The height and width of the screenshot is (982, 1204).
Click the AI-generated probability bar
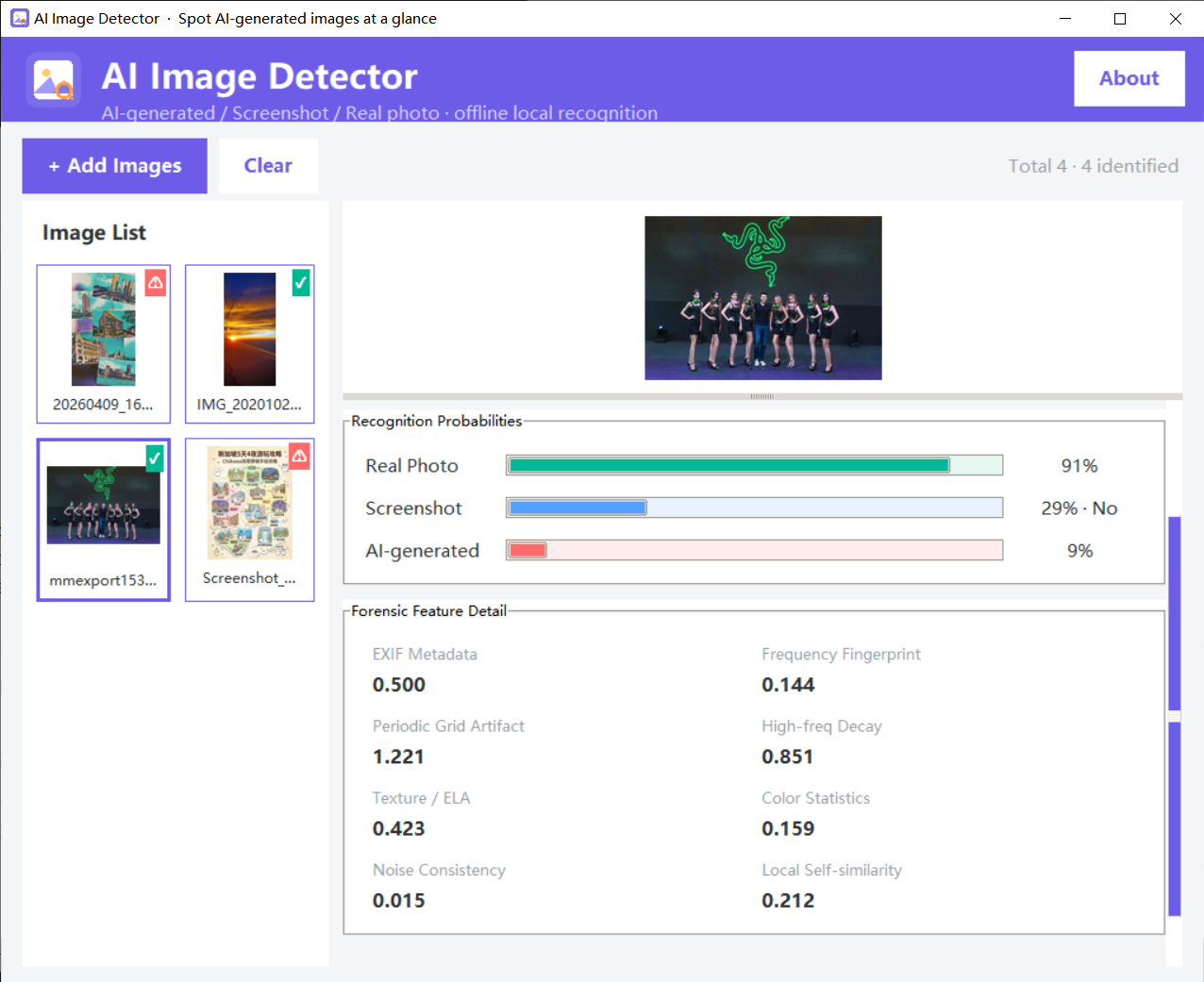click(755, 550)
